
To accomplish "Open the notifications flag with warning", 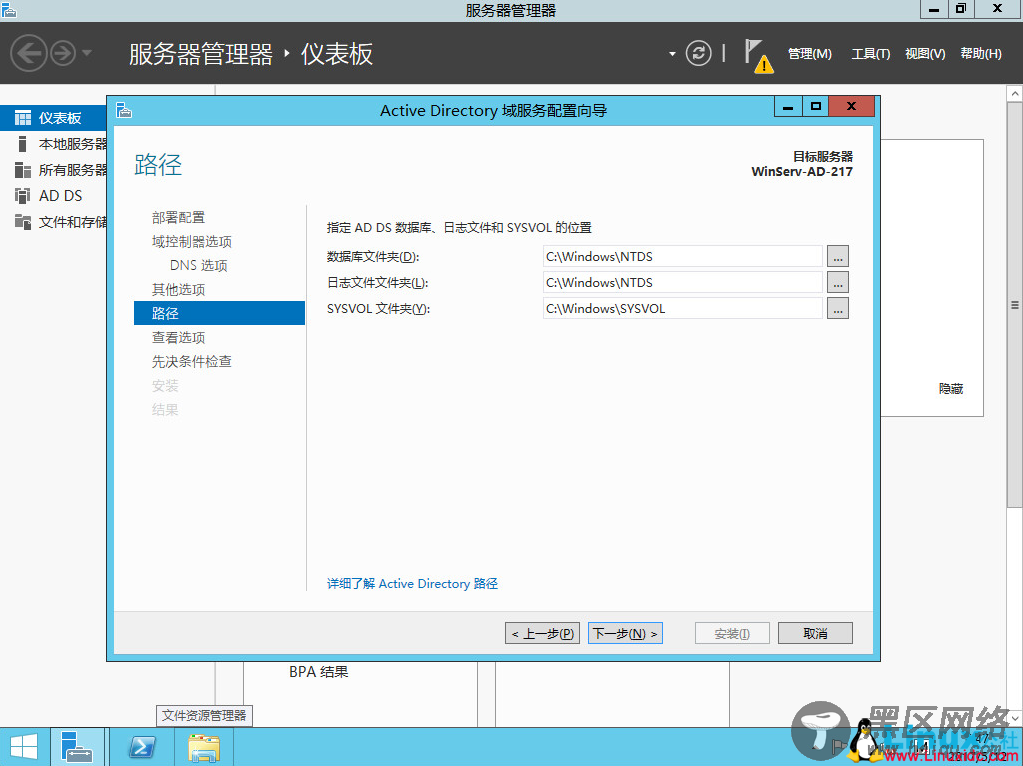I will (758, 55).
